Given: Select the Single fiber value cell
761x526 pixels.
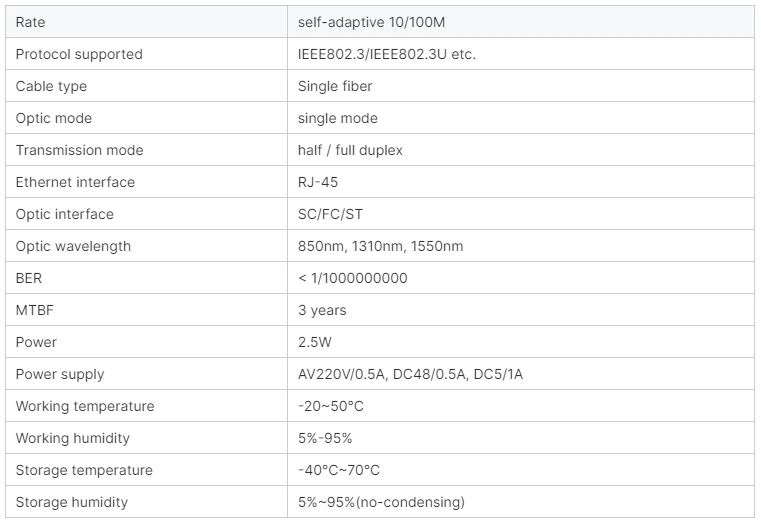Looking at the screenshot, I should pos(521,86).
